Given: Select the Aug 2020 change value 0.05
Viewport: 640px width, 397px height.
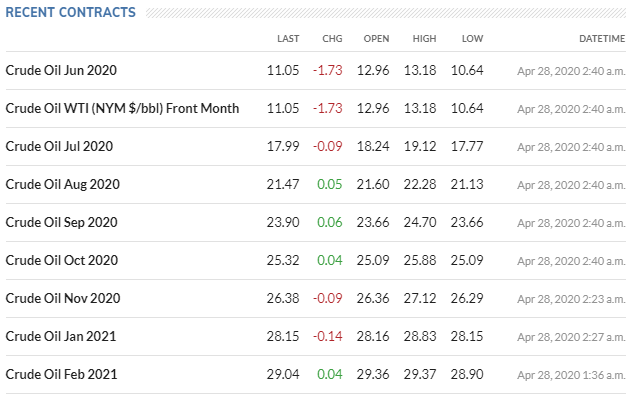Looking at the screenshot, I should click(x=330, y=184).
